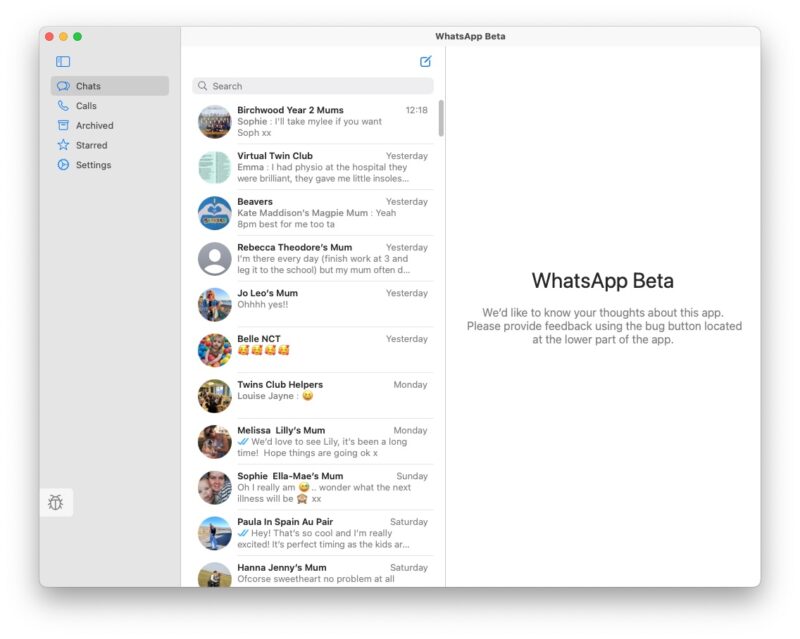
Task: Click the chat list scrollbar
Action: coord(441,118)
